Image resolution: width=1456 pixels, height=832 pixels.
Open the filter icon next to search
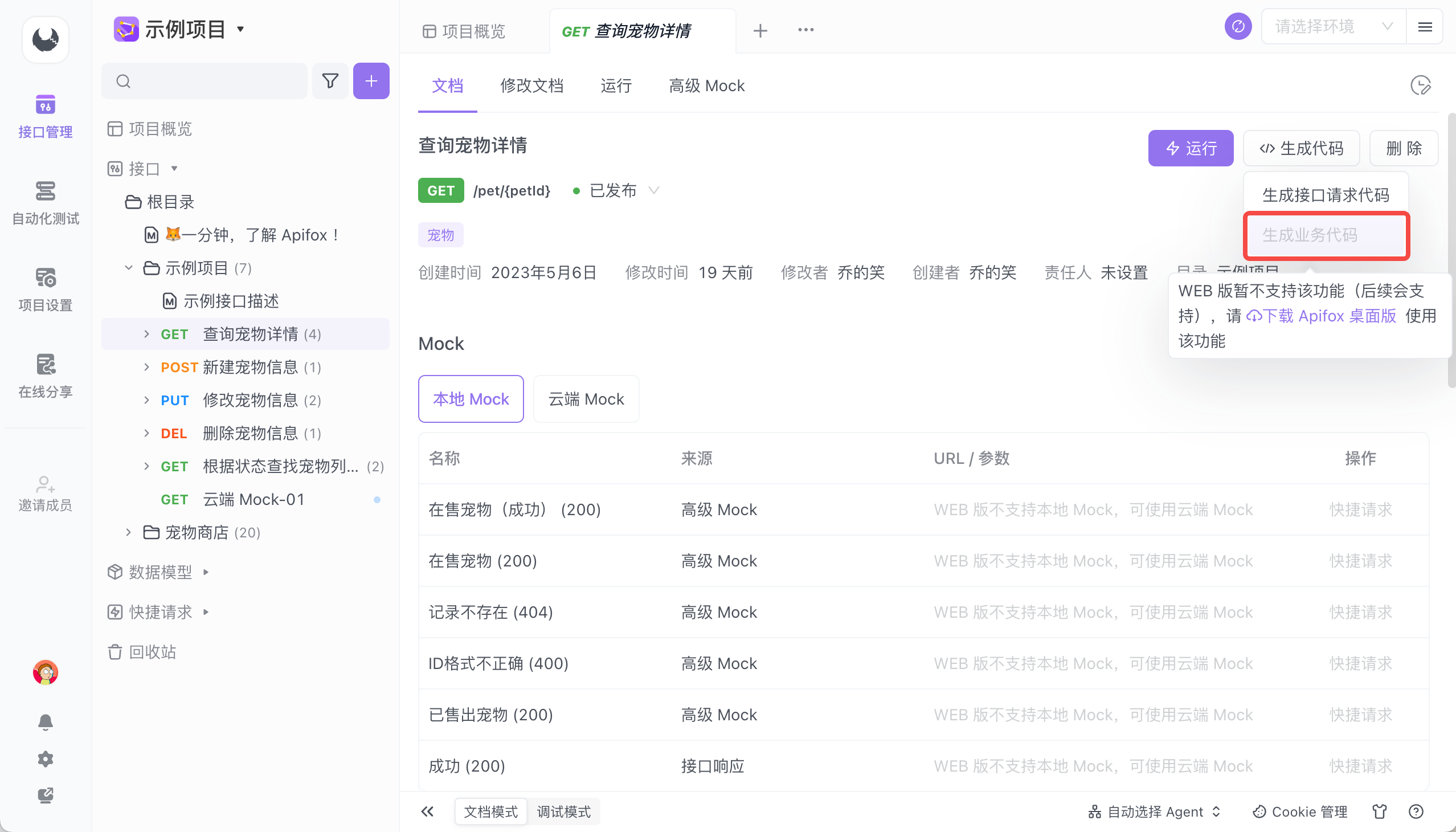pyautogui.click(x=330, y=81)
